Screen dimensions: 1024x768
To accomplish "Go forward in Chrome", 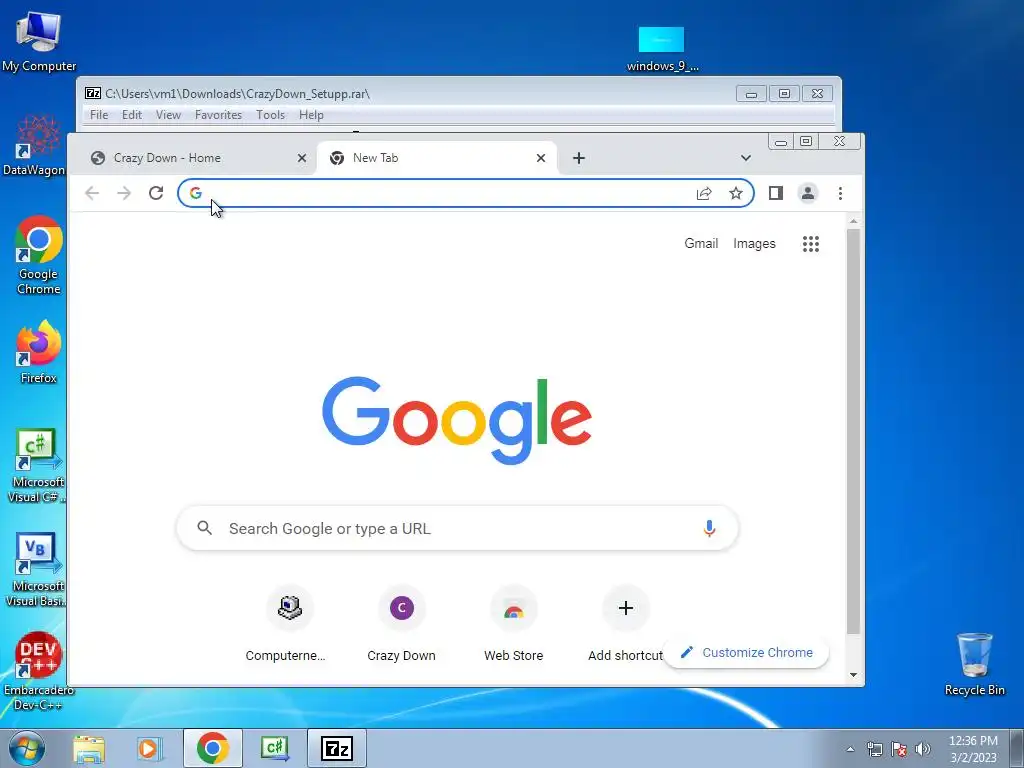I will coord(124,193).
